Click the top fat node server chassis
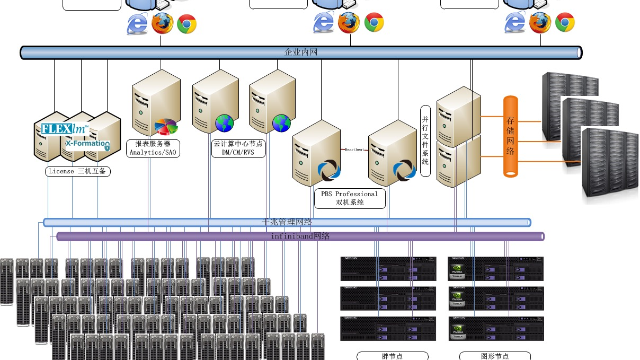Image resolution: width=640 pixels, height=360 pixels. click(x=388, y=269)
